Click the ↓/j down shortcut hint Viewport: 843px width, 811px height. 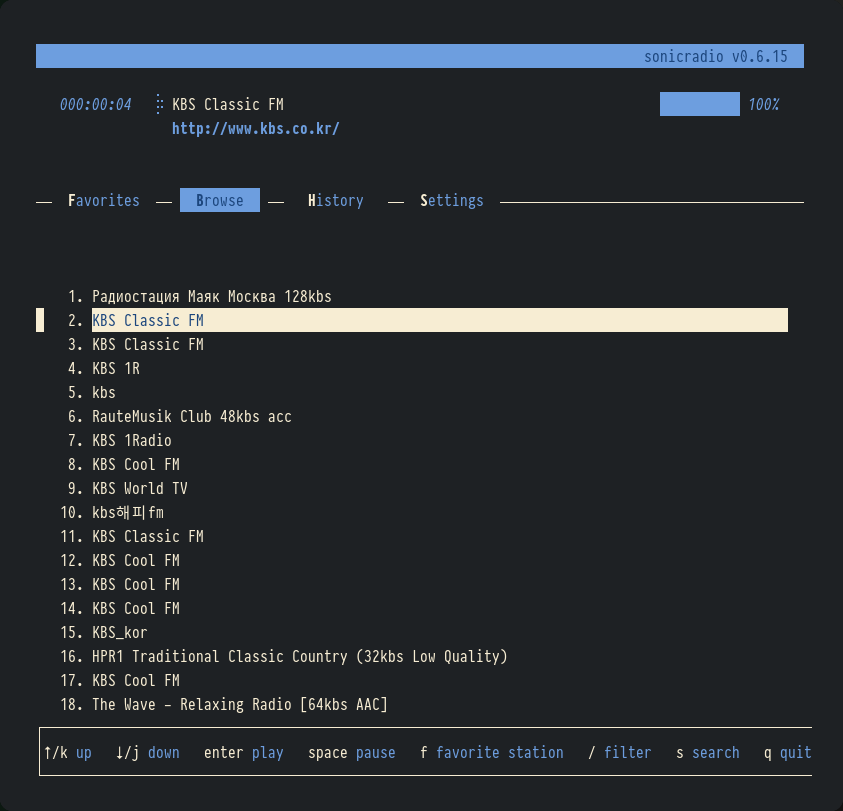coord(148,752)
